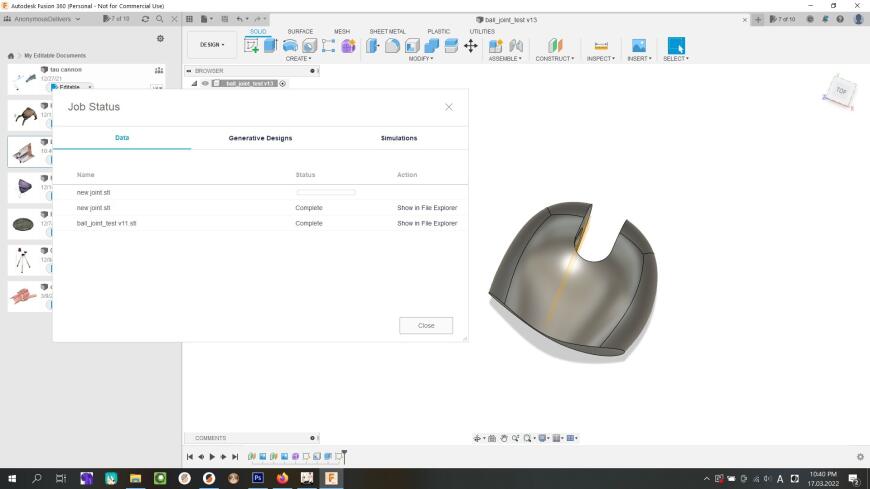The image size is (870, 489).
Task: Show ball_joint_test v11.stl in File Explorer
Action: (427, 223)
